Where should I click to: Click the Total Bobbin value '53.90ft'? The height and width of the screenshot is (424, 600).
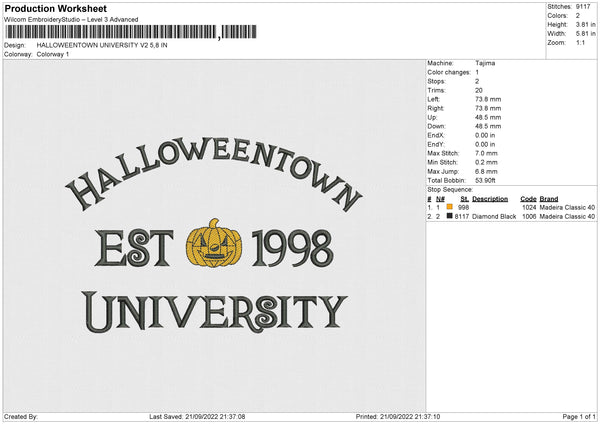click(x=485, y=180)
